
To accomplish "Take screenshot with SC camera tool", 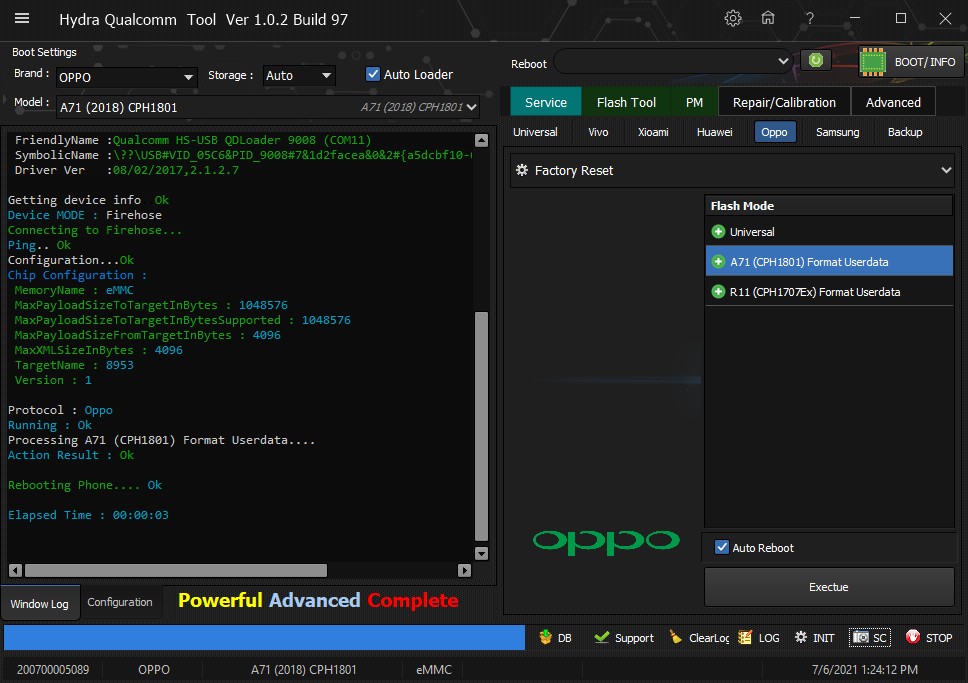I will pos(870,638).
